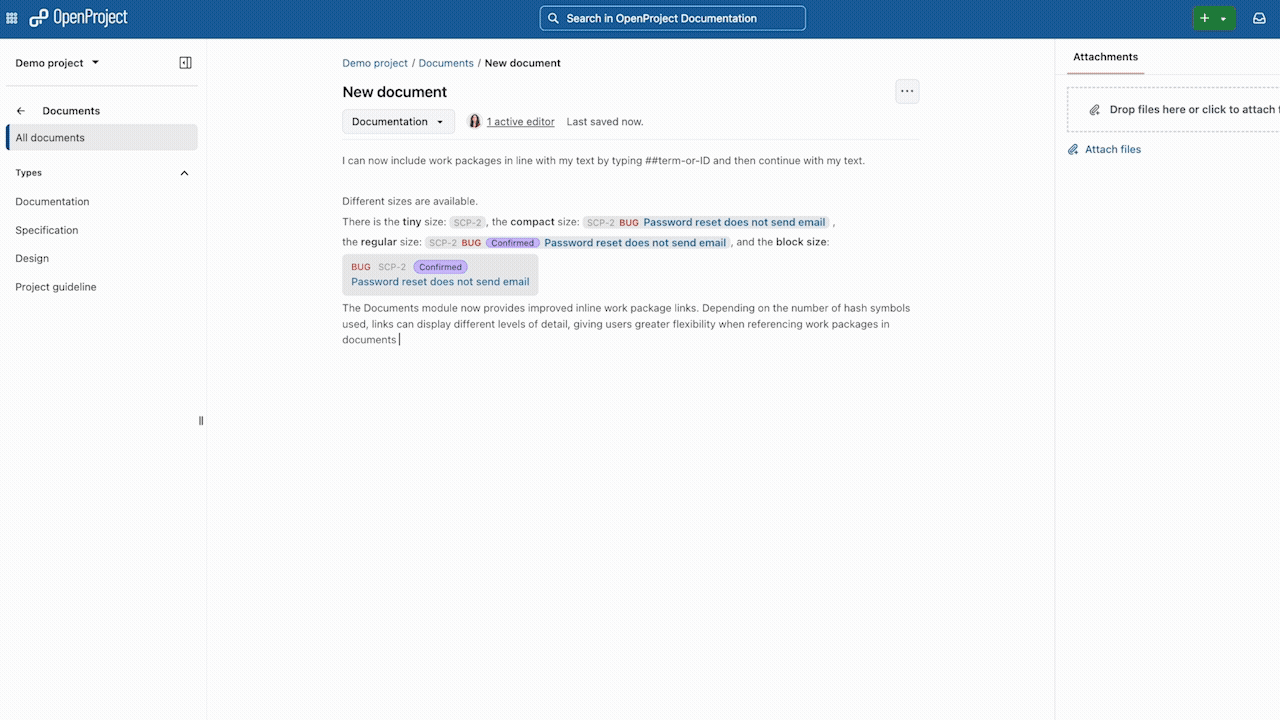The image size is (1280, 720).
Task: Open compact Password reset does not send email link
Action: 734,222
